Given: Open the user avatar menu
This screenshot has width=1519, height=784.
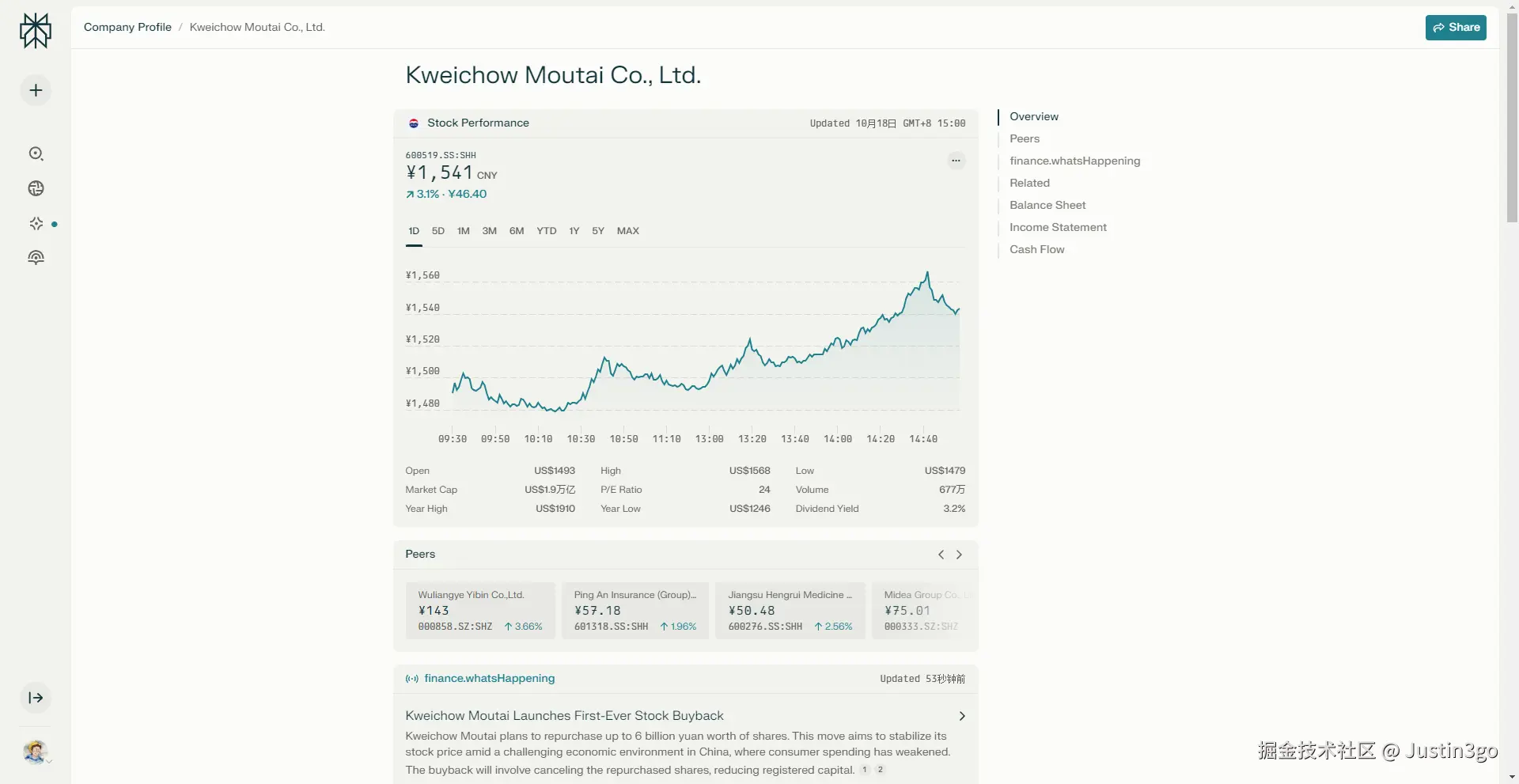Looking at the screenshot, I should pyautogui.click(x=36, y=752).
